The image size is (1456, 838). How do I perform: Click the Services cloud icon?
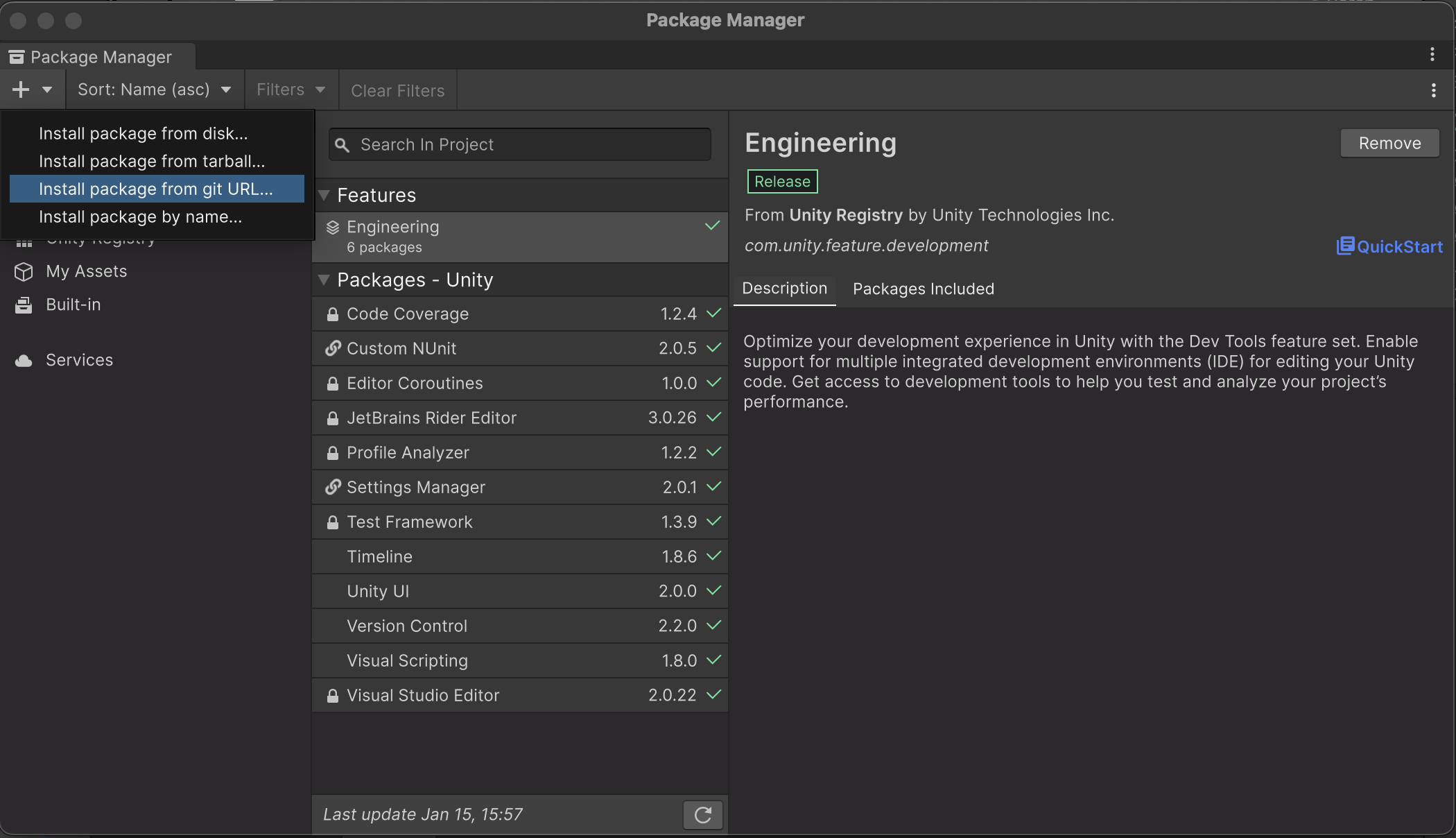click(24, 360)
